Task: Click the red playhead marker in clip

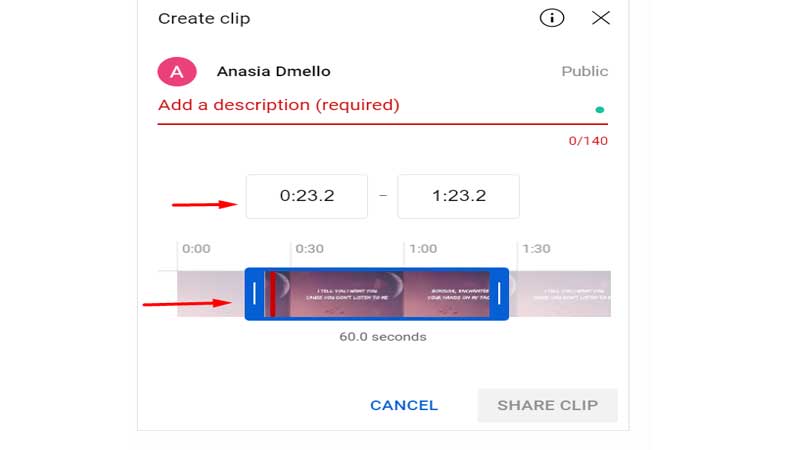Action: (x=273, y=294)
